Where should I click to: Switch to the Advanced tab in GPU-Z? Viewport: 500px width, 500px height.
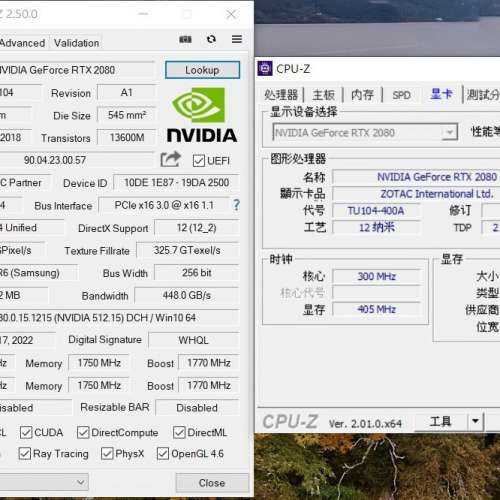[x=22, y=43]
